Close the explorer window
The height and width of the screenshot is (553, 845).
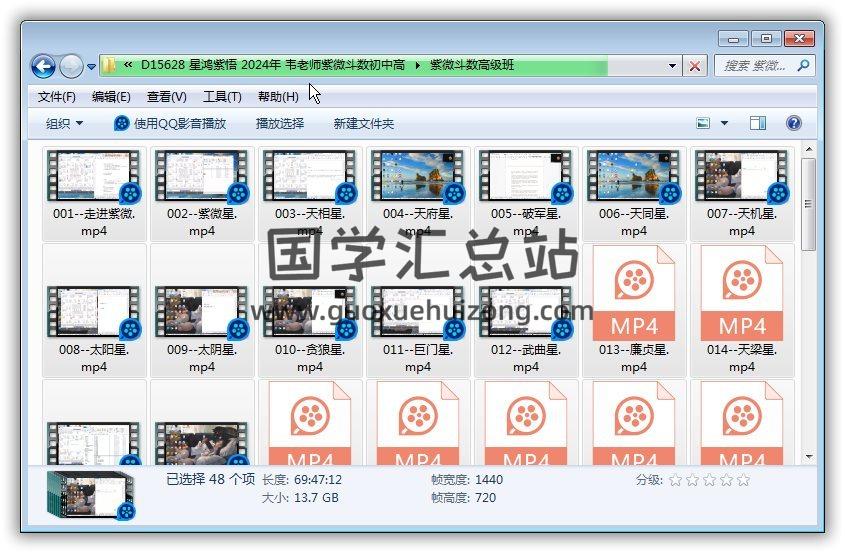point(800,39)
